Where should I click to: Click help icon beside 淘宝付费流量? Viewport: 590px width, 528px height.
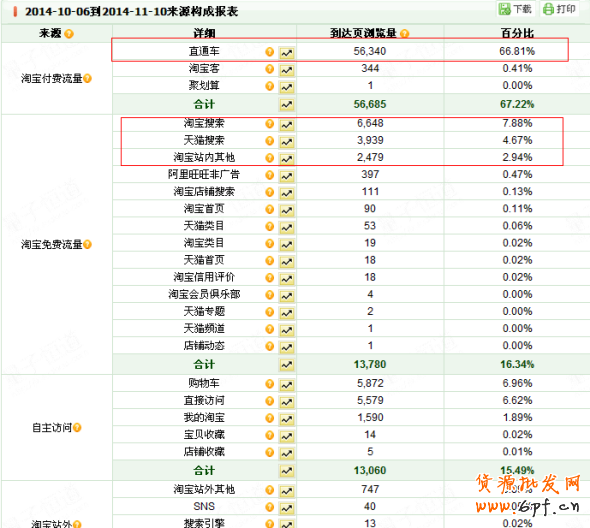(87, 79)
